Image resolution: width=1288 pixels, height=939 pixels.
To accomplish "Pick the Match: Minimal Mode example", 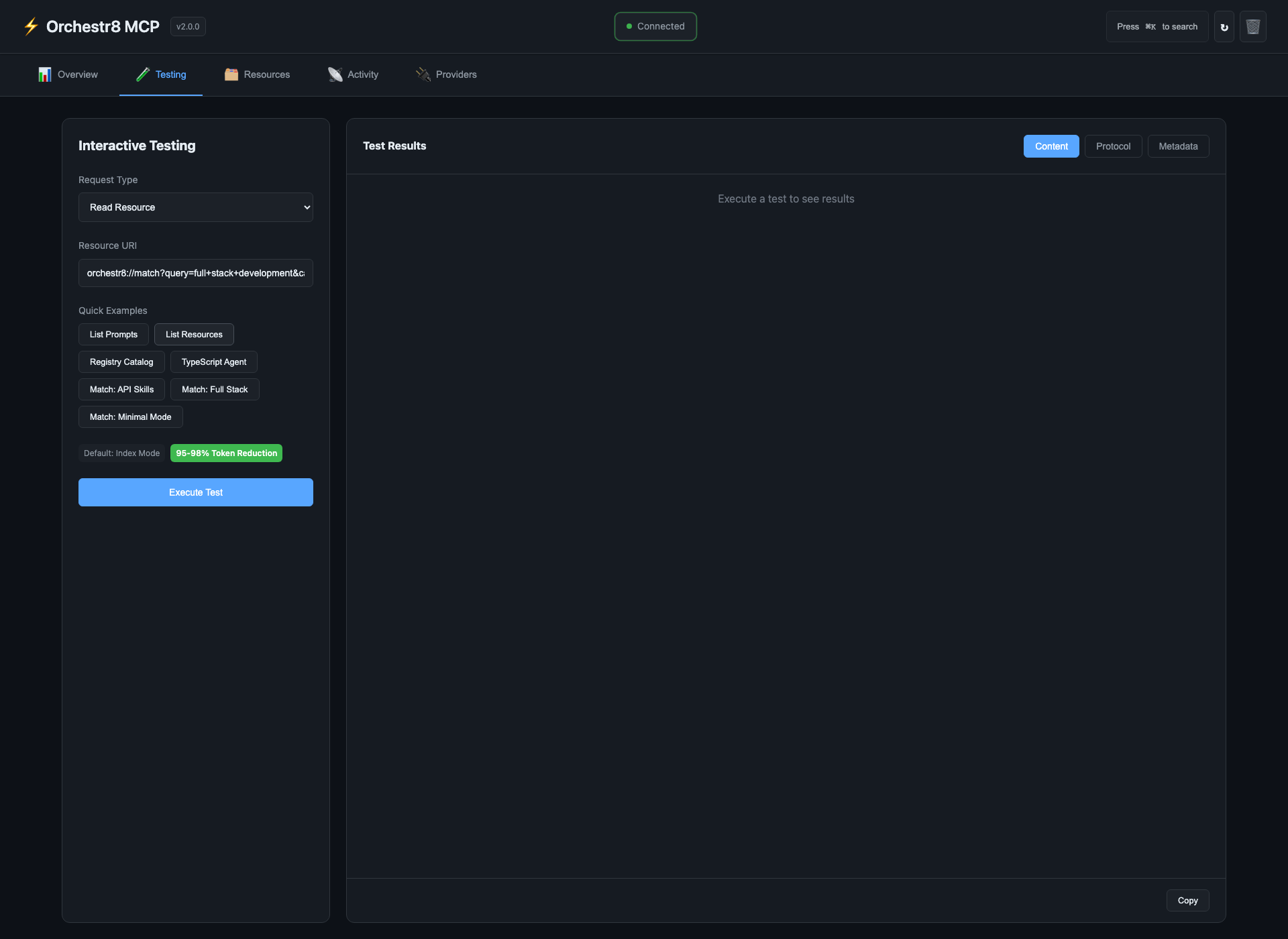I will (131, 417).
